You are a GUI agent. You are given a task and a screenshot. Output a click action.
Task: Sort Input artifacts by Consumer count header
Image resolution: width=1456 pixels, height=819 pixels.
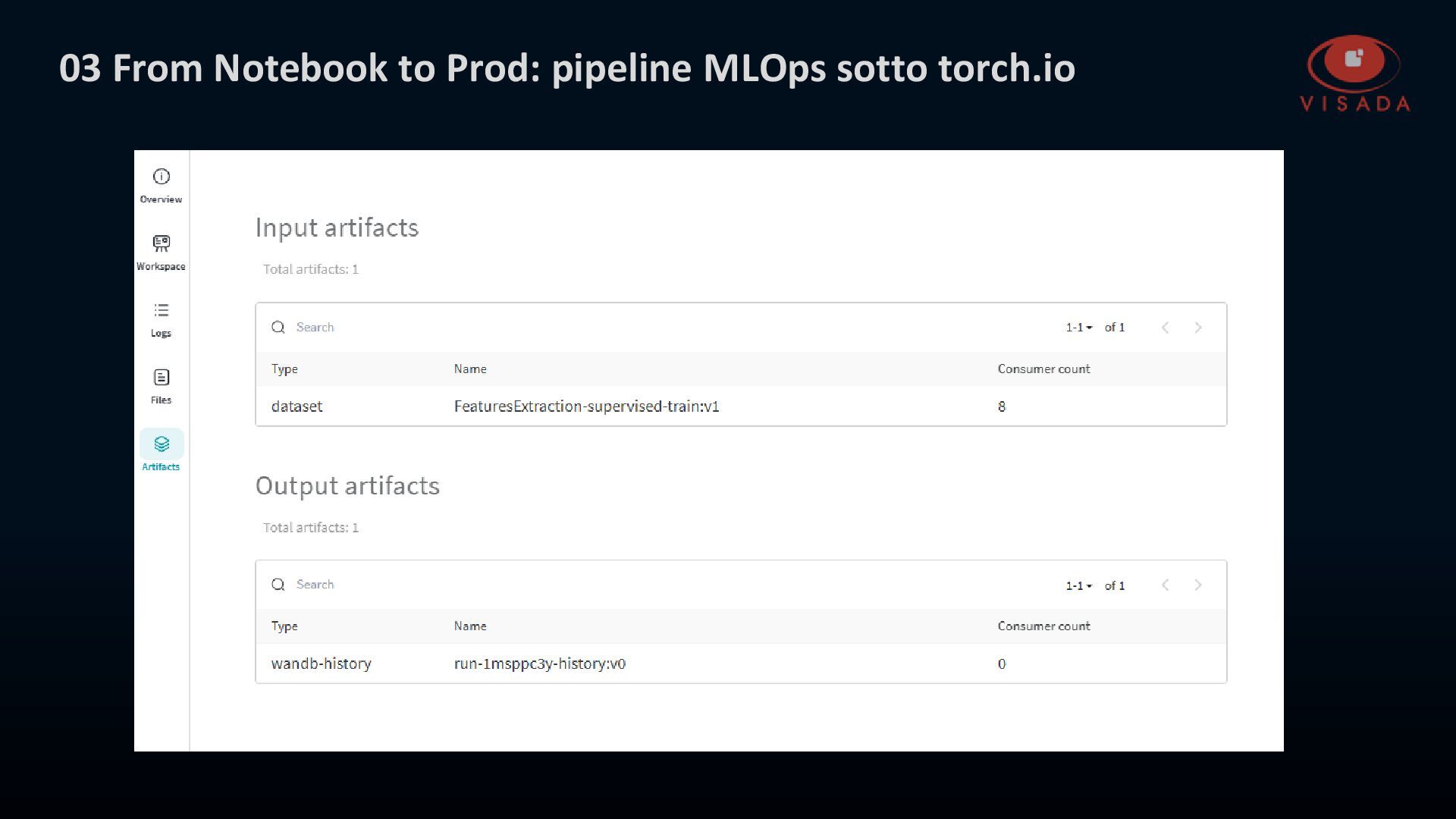pyautogui.click(x=1043, y=369)
